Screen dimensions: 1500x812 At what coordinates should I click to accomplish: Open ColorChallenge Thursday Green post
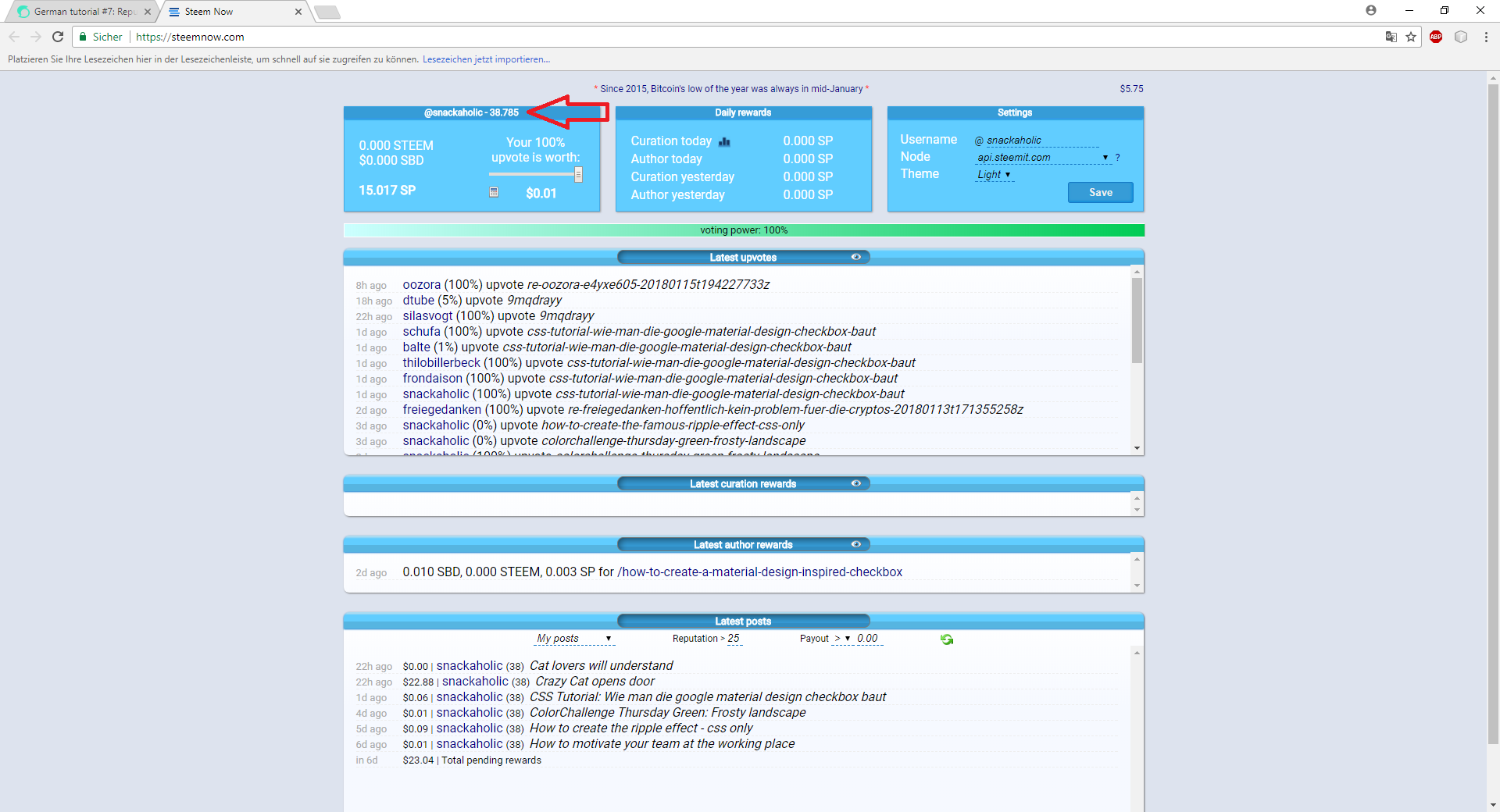click(667, 712)
